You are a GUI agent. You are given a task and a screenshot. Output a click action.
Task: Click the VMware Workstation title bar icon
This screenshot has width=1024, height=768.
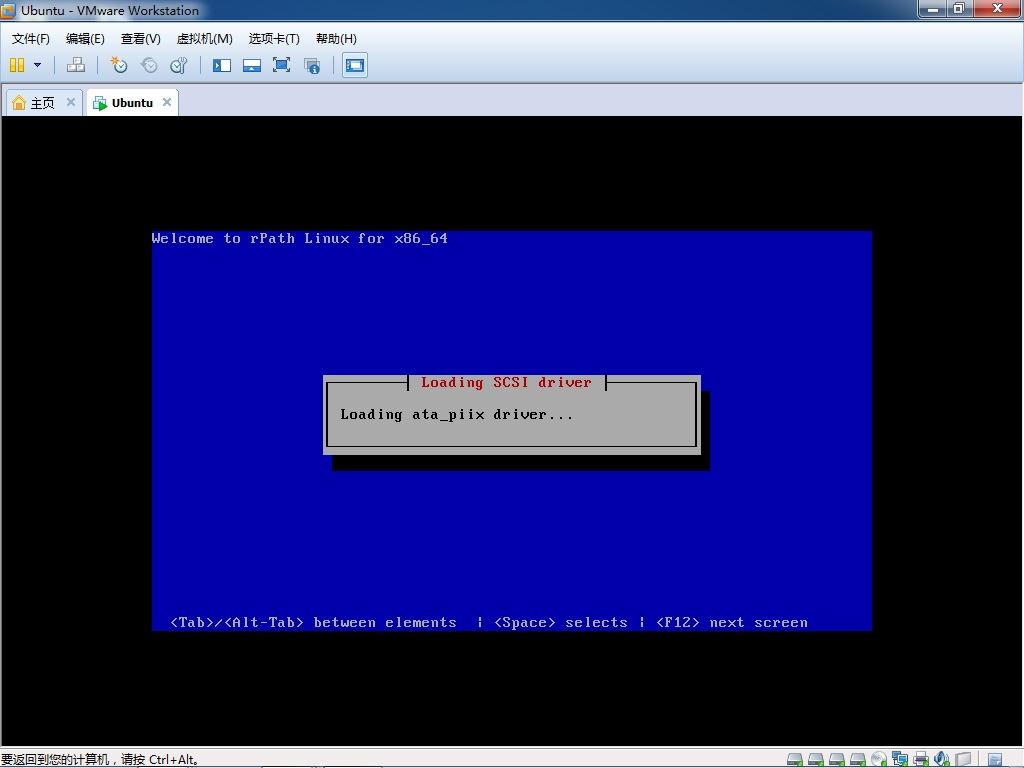point(8,10)
